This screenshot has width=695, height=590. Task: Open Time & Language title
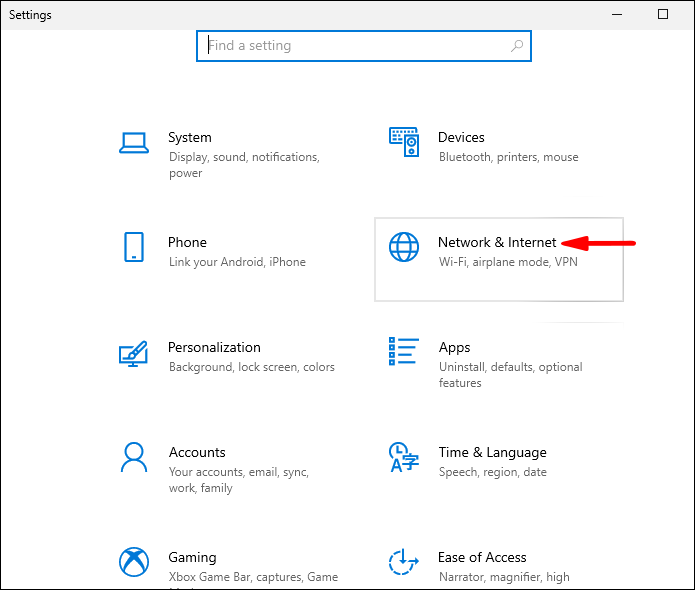pyautogui.click(x=492, y=453)
